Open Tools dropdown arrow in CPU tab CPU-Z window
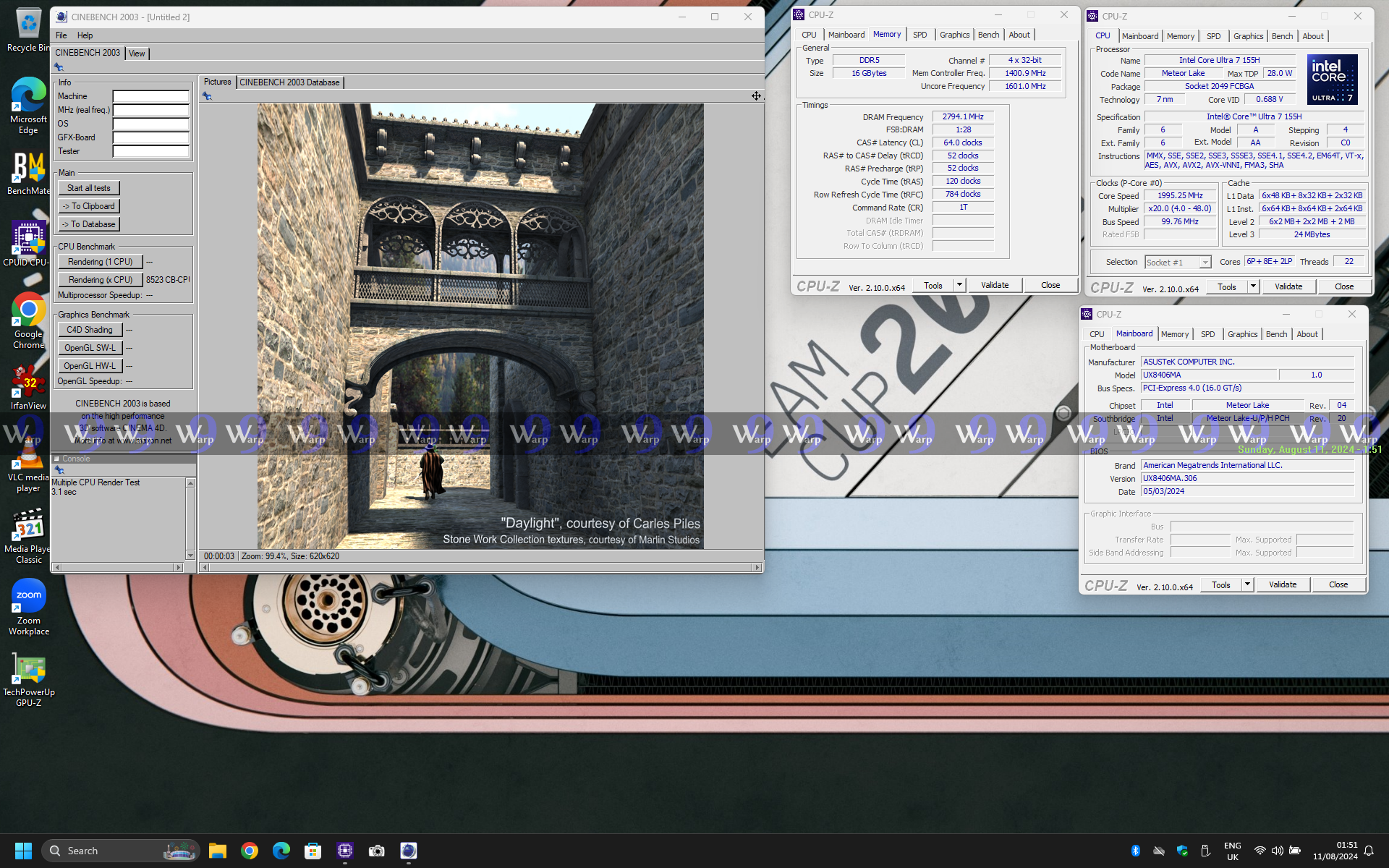 point(1253,286)
